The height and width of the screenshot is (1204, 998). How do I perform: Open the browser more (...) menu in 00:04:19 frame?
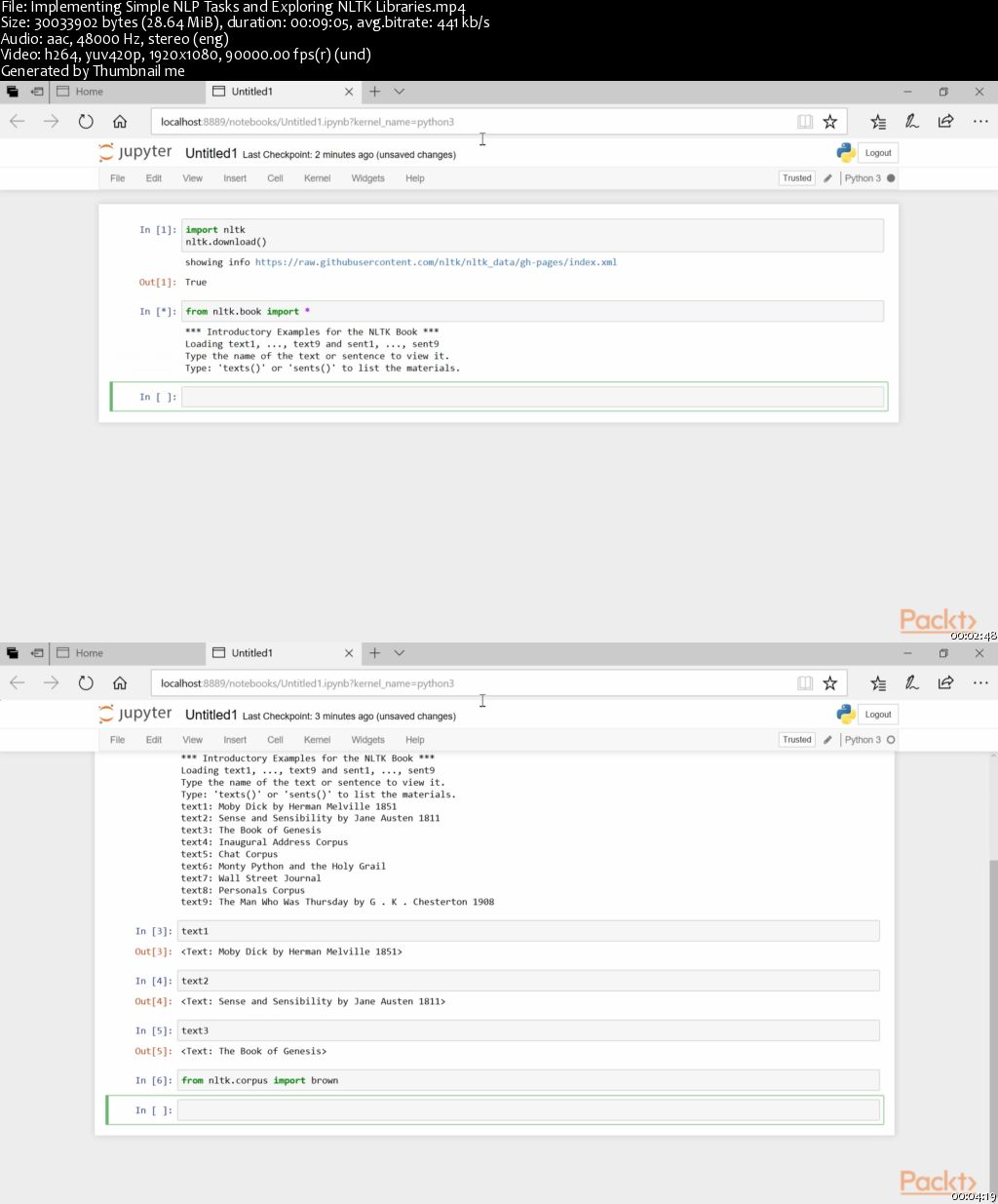[980, 683]
